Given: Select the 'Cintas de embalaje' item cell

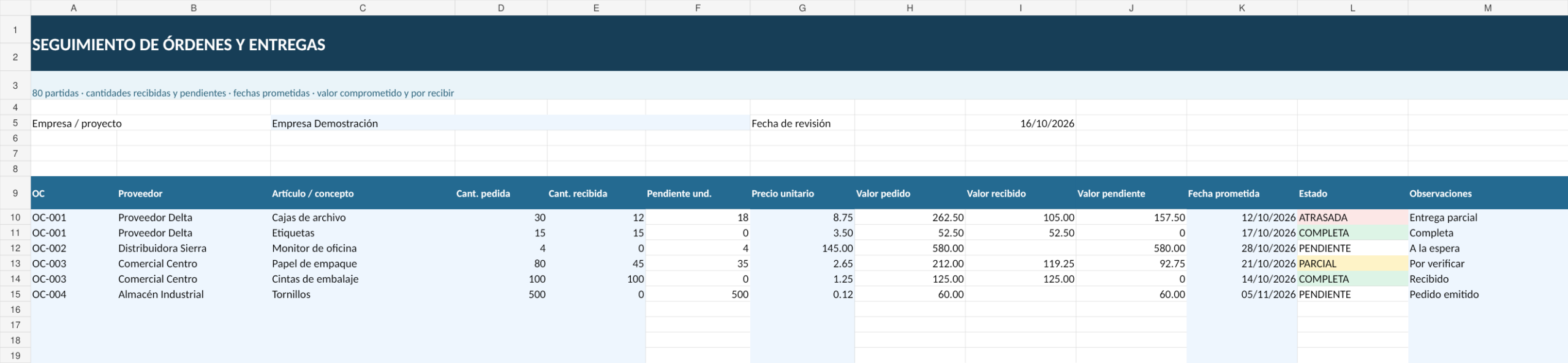Looking at the screenshot, I should click(x=363, y=279).
